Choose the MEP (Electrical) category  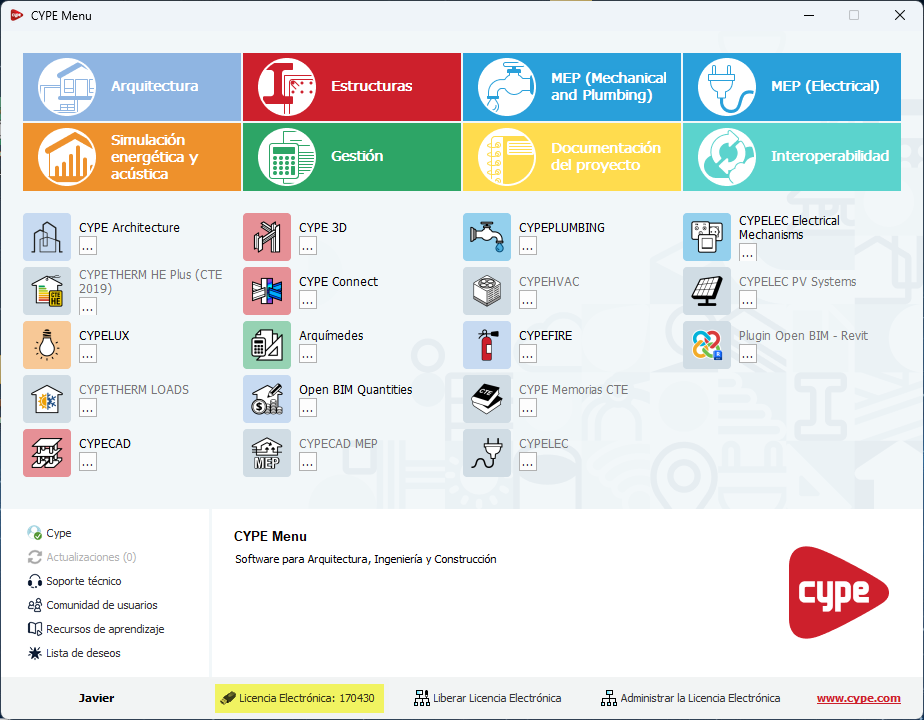pos(792,87)
